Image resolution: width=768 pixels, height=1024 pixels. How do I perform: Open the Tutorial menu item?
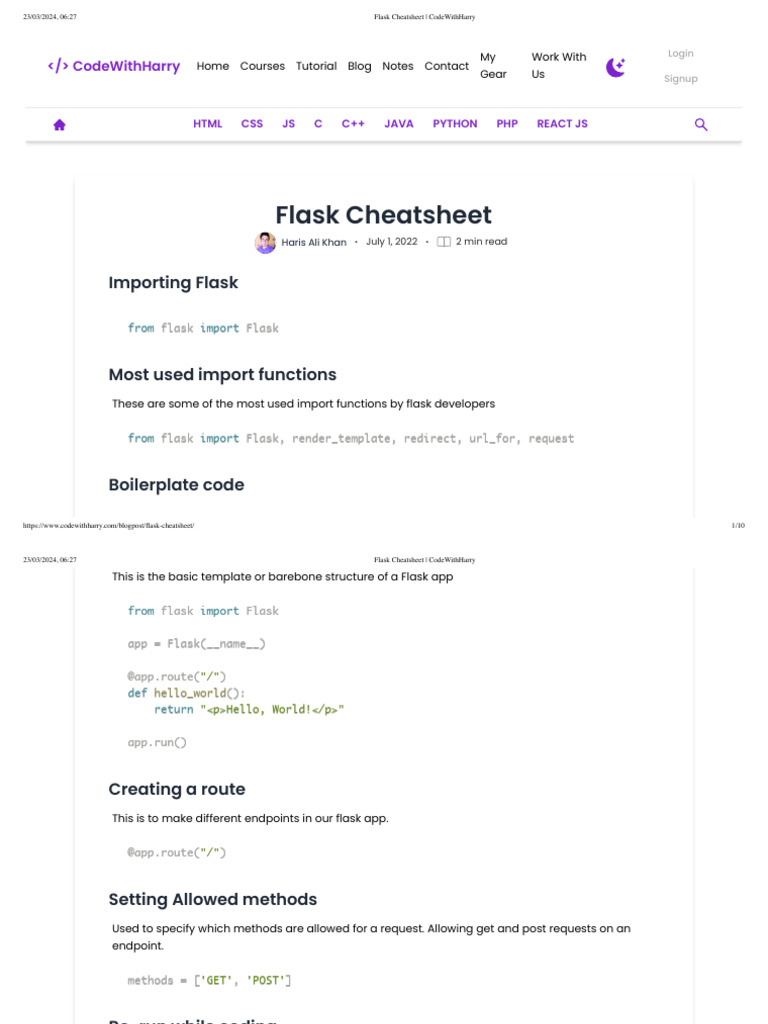coord(316,66)
